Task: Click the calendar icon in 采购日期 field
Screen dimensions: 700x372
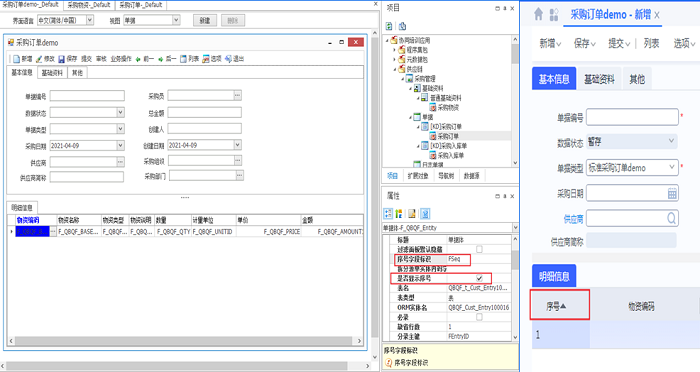Action: coord(672,193)
